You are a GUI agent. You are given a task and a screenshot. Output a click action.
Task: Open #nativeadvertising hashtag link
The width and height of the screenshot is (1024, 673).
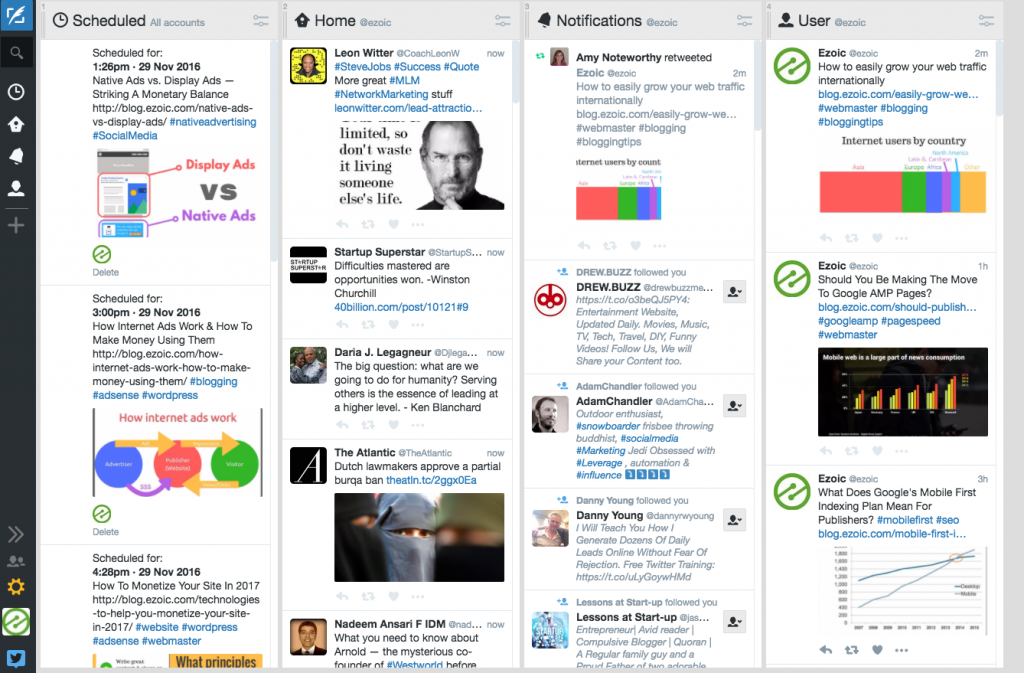(x=213, y=121)
